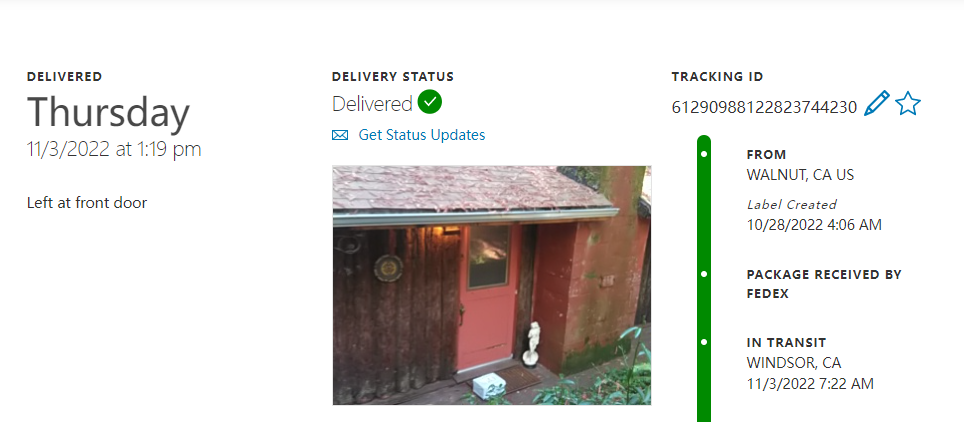Click the Delivered status text

point(372,104)
